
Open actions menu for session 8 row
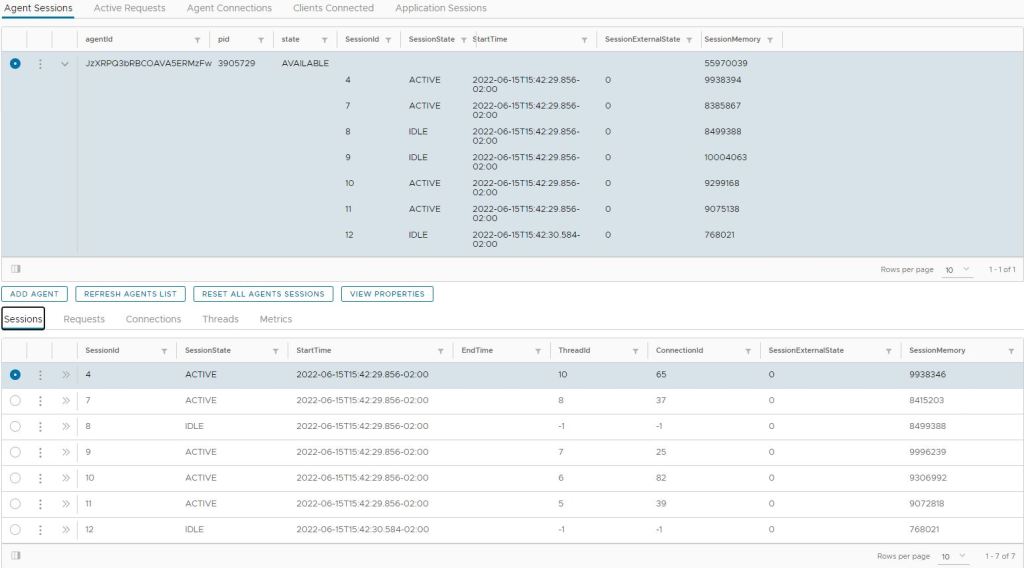point(40,426)
